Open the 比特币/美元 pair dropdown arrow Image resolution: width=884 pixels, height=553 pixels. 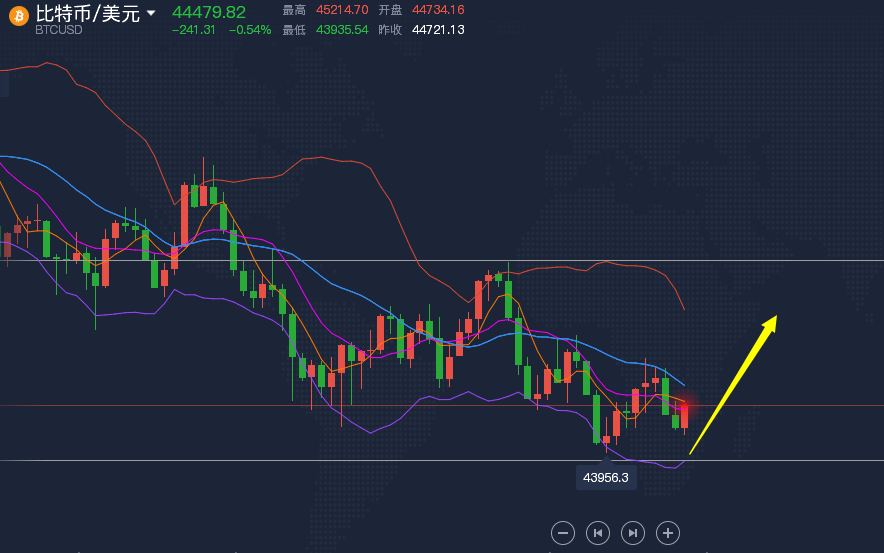(151, 12)
